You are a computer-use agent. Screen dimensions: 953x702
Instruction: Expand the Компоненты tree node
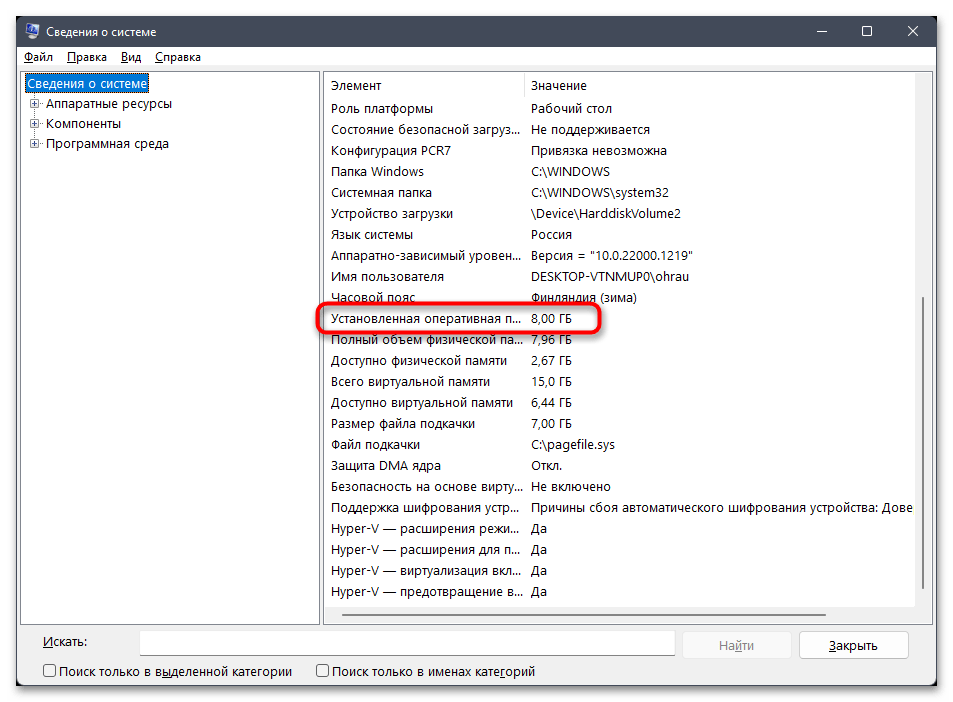[x=35, y=124]
